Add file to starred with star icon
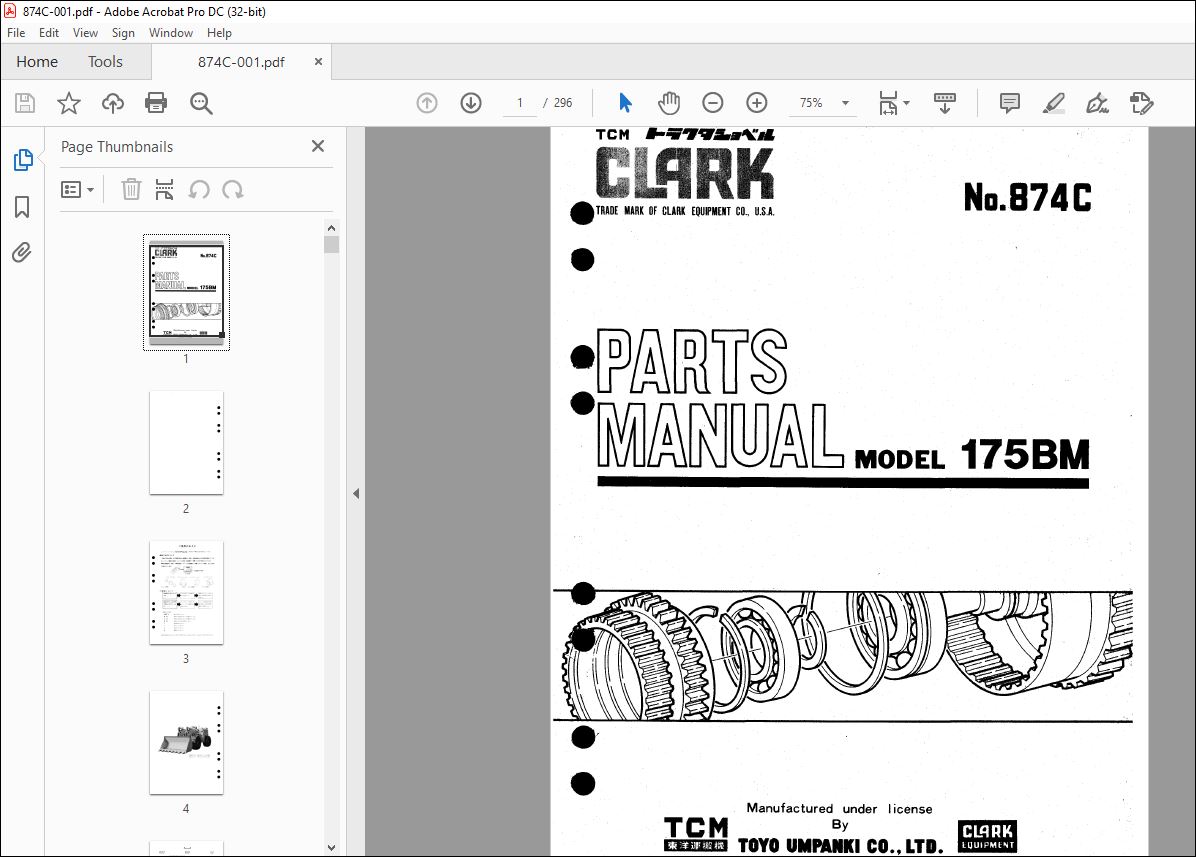The height and width of the screenshot is (857, 1196). click(x=69, y=103)
